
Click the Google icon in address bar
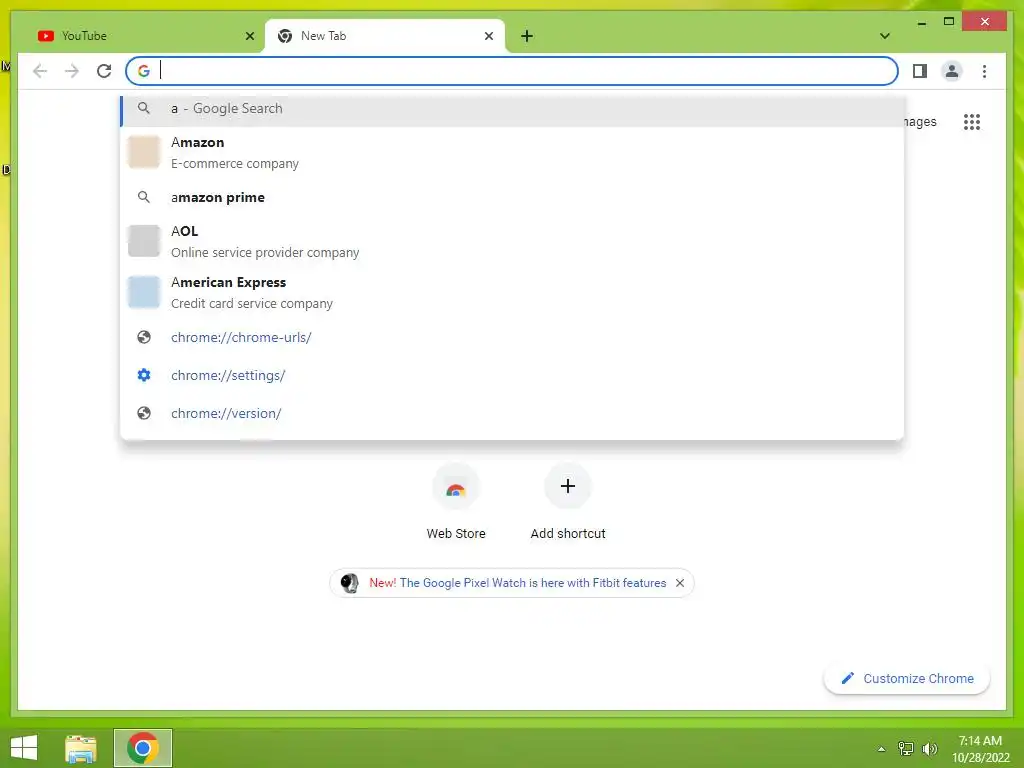coord(144,71)
